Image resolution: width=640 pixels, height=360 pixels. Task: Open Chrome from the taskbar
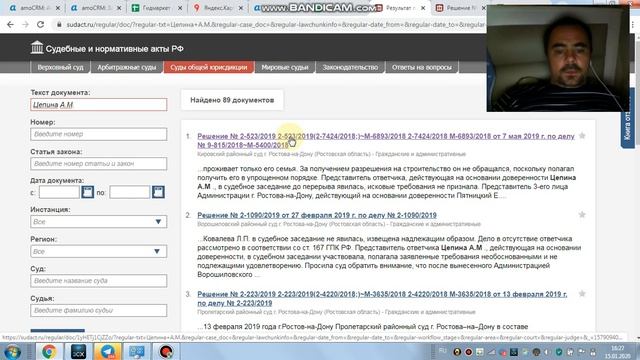tap(49, 352)
